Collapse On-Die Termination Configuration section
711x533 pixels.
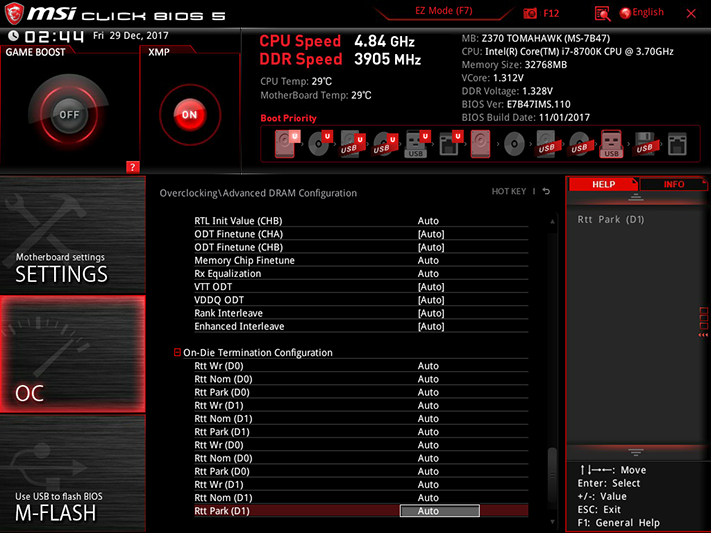(x=177, y=352)
